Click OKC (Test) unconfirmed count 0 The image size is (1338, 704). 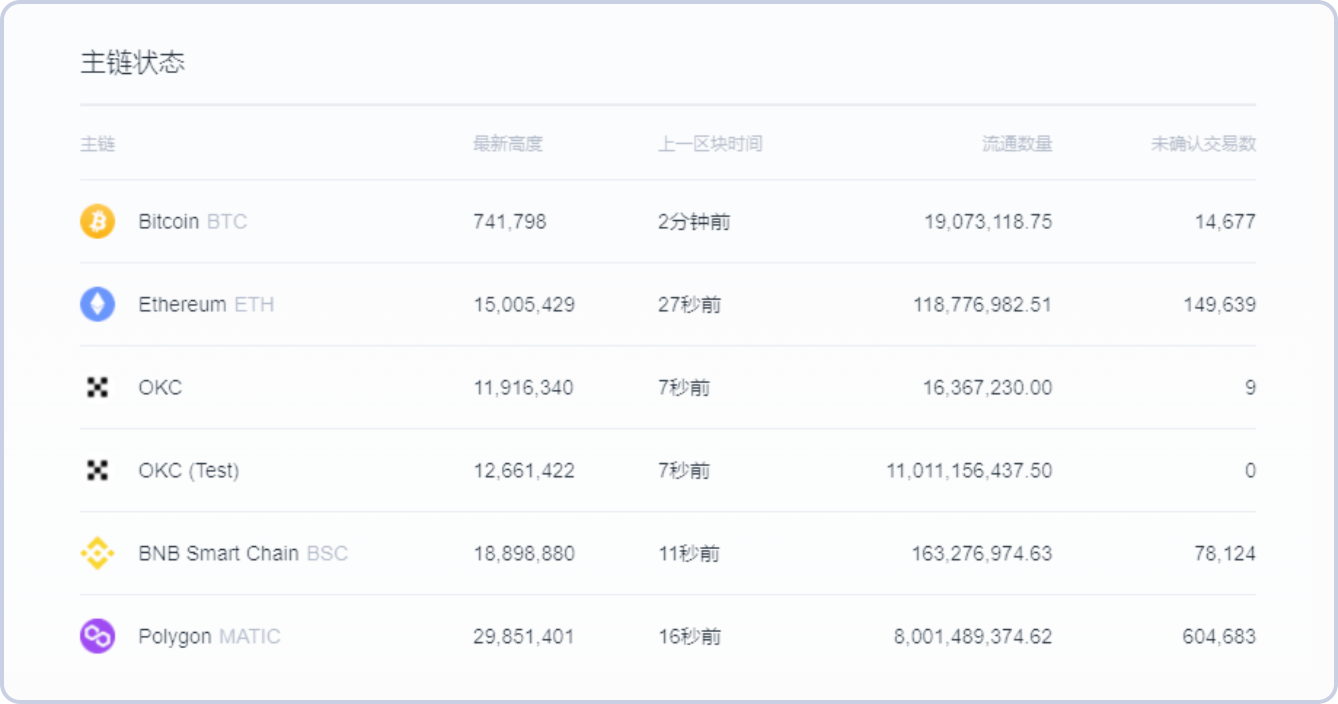pos(1250,470)
